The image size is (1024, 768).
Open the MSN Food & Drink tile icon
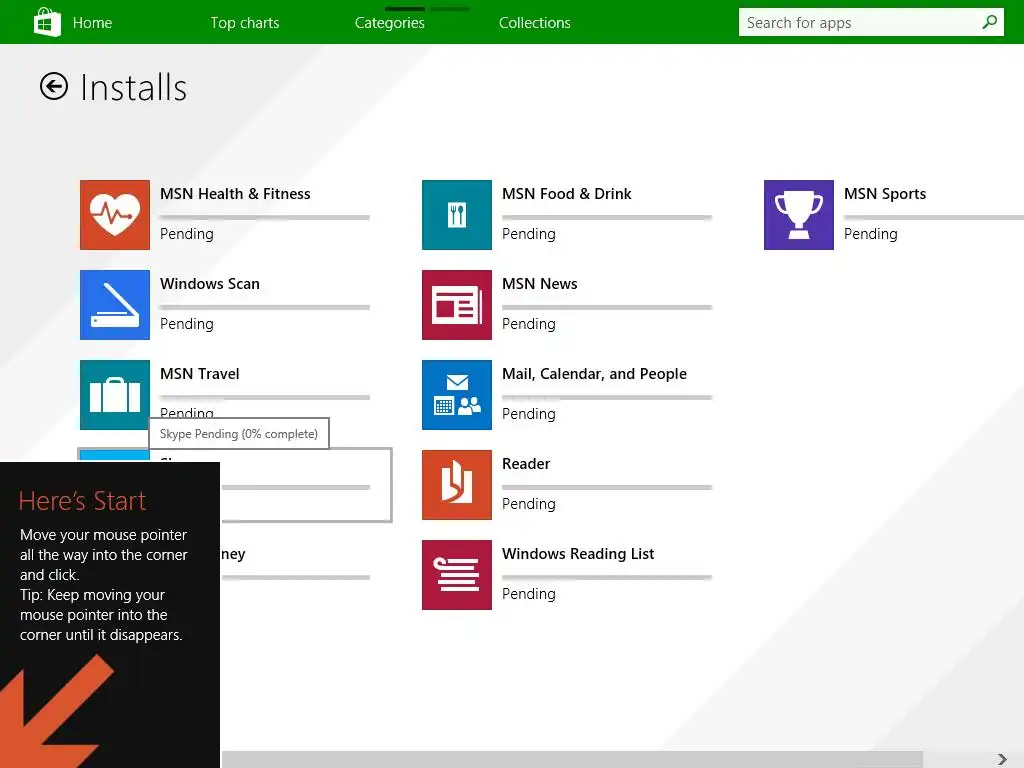pos(456,215)
